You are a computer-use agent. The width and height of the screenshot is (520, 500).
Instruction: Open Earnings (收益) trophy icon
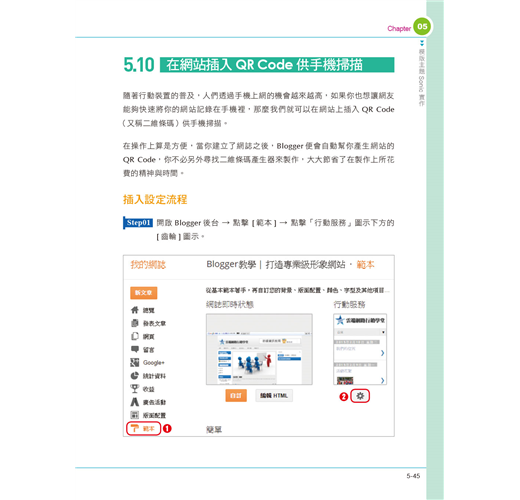135,389
